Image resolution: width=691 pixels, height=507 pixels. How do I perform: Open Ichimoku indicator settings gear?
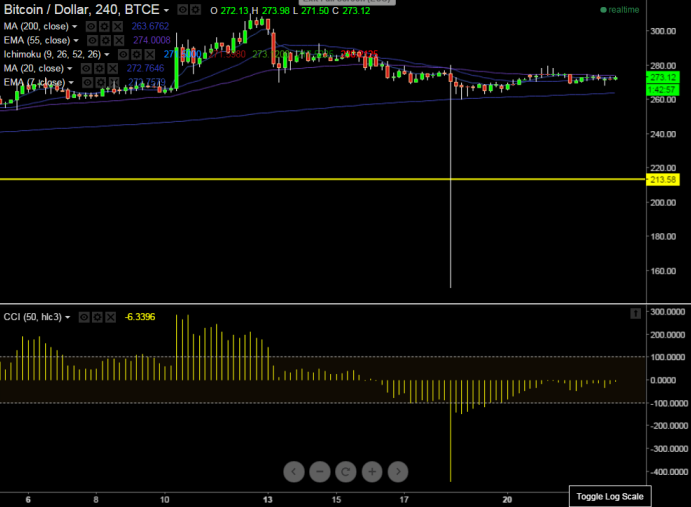point(137,54)
